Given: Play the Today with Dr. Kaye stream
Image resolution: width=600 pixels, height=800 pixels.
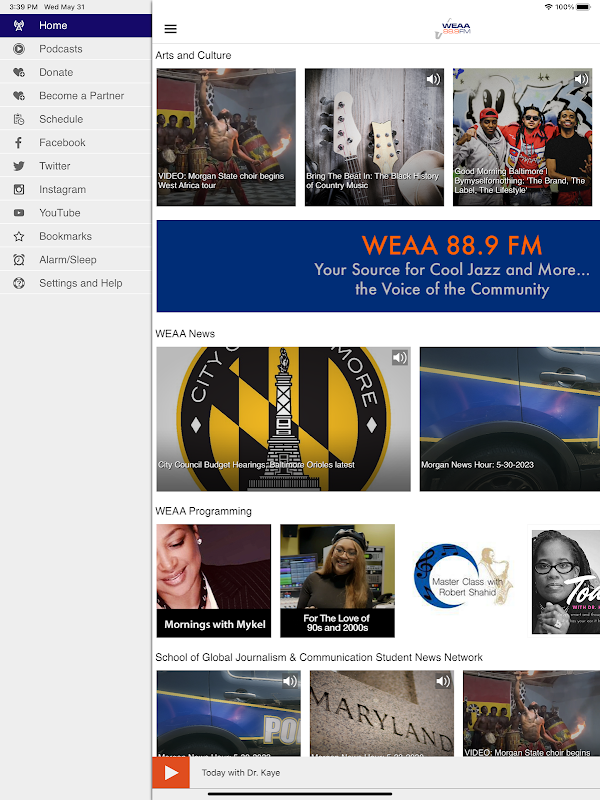Looking at the screenshot, I should (x=171, y=772).
